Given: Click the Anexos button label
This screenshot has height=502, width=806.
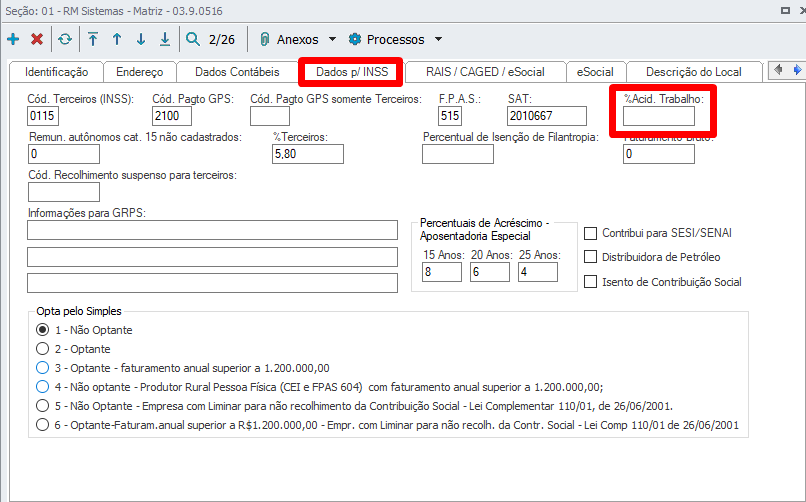Looking at the screenshot, I should click(x=298, y=40).
